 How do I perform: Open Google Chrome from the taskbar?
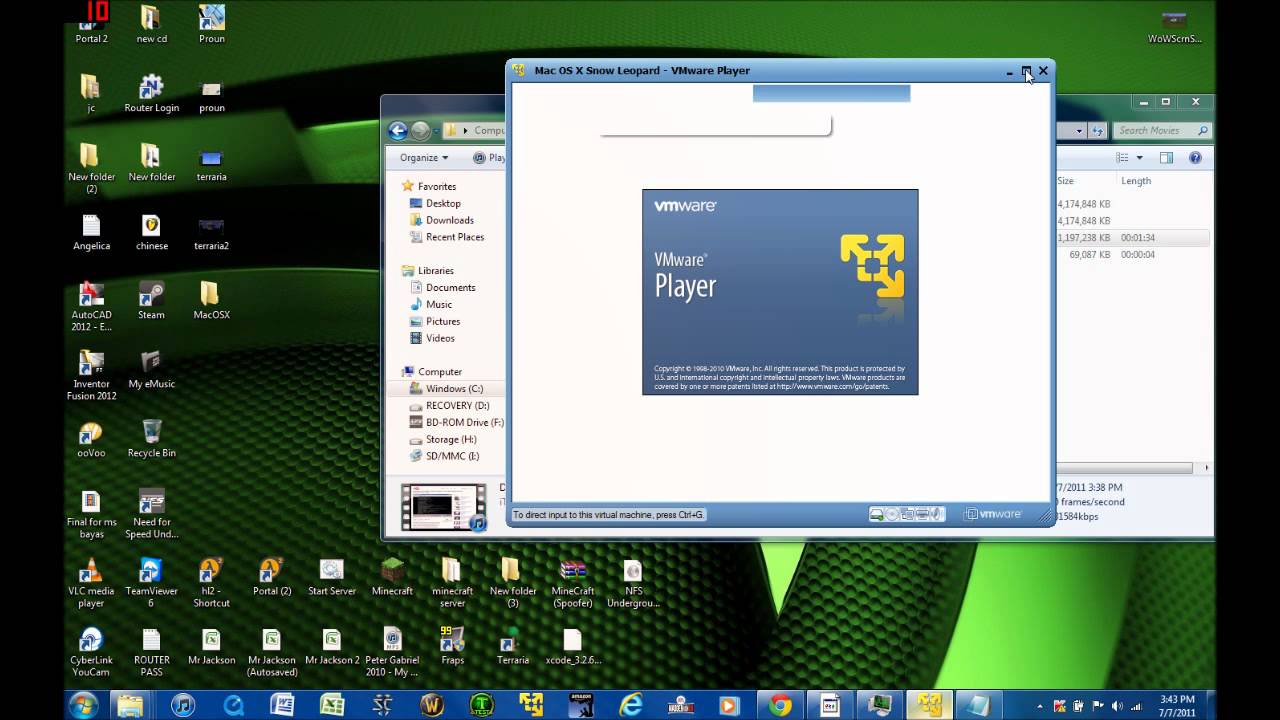[x=780, y=705]
